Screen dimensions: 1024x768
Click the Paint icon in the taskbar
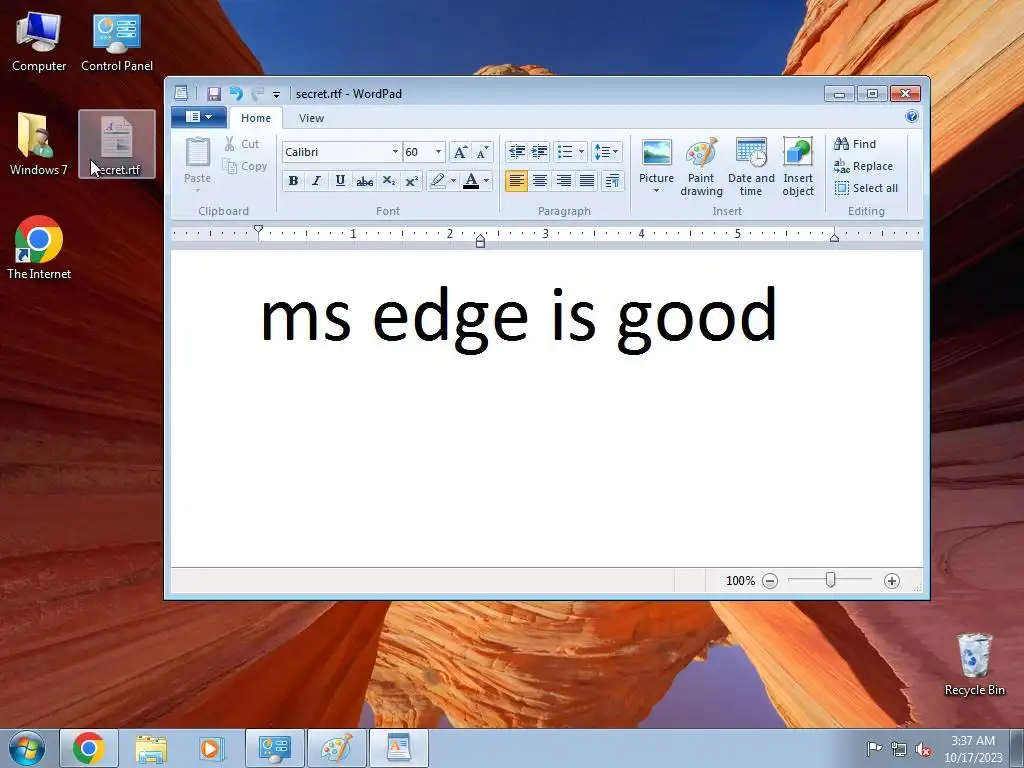point(337,748)
